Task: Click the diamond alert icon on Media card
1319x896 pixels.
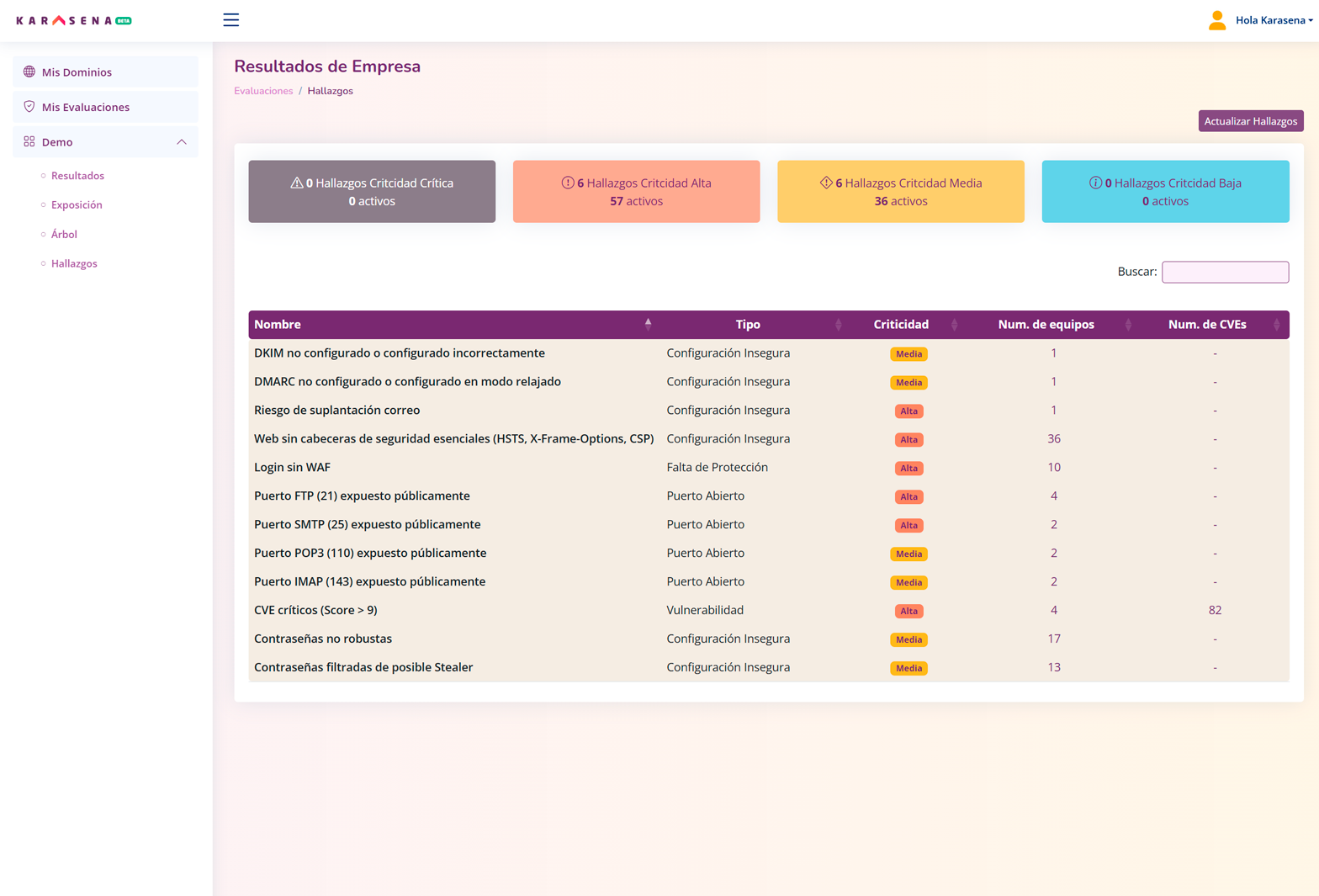Action: click(x=826, y=183)
